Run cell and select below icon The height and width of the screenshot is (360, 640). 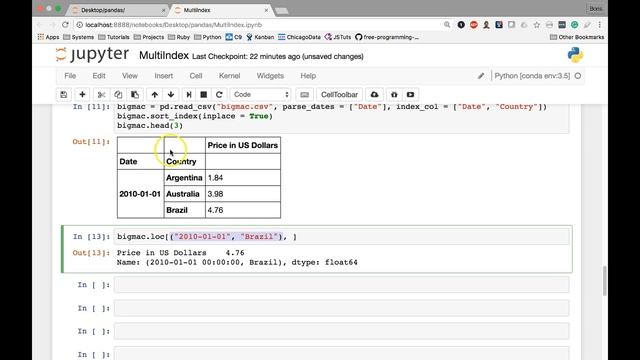pyautogui.click(x=189, y=95)
